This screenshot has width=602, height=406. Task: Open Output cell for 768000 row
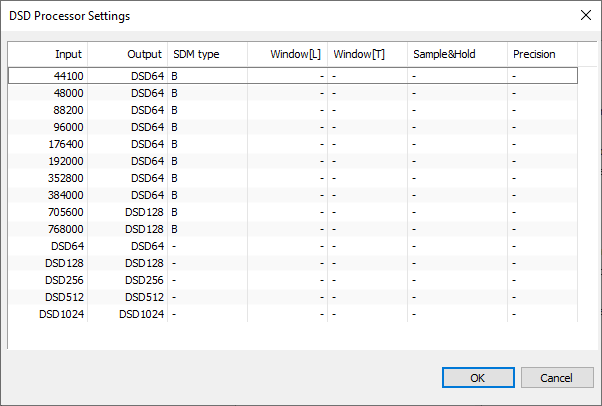click(x=127, y=229)
